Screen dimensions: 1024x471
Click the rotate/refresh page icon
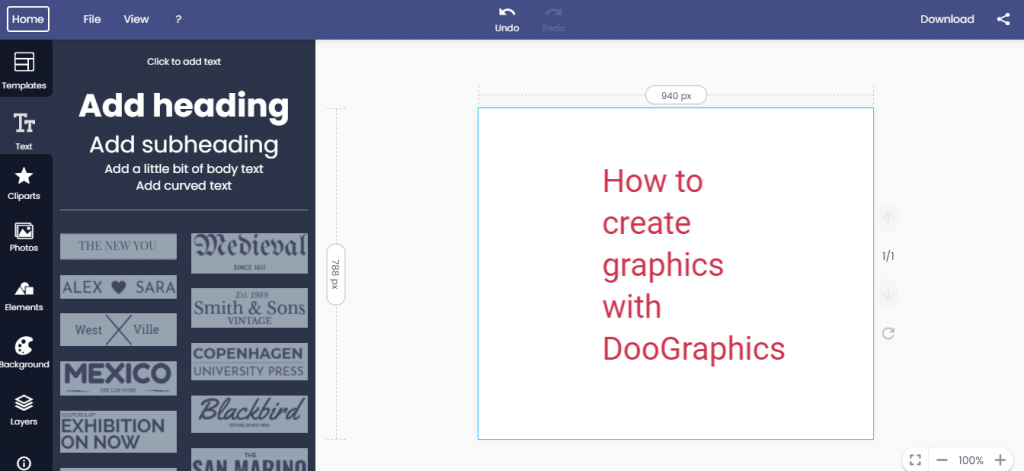pyautogui.click(x=888, y=333)
